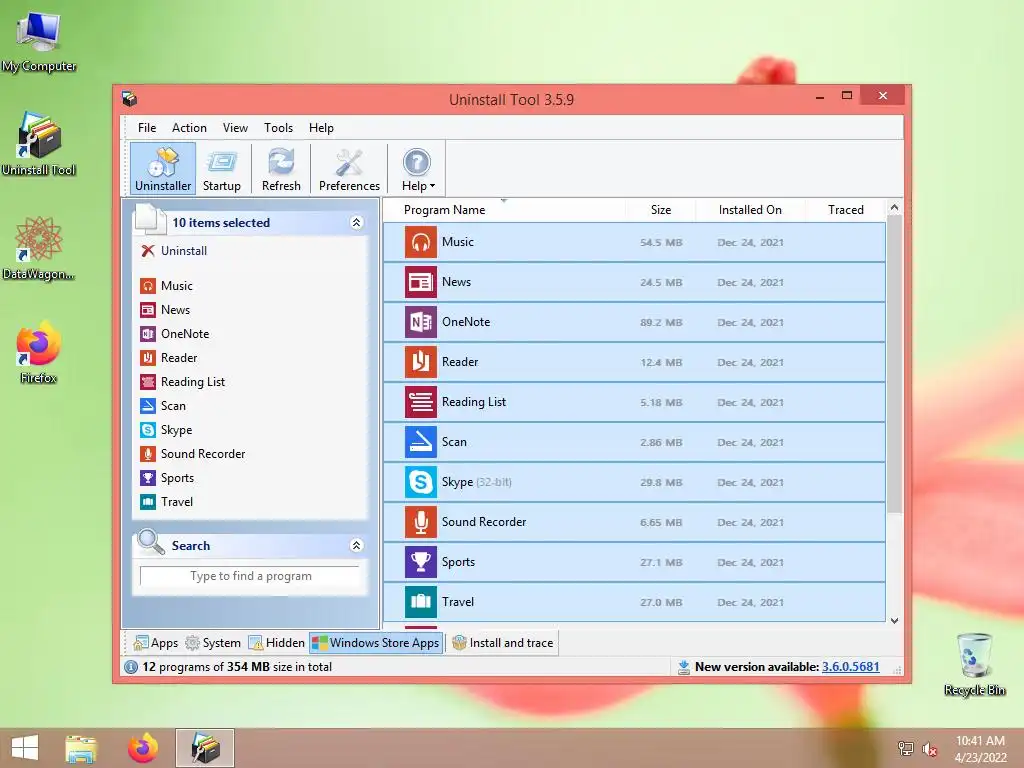Select Skype in the side panel list
1024x768 pixels.
point(167,430)
